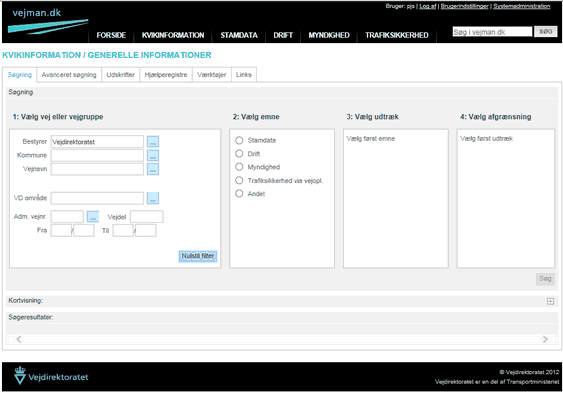This screenshot has width=563, height=394.
Task: Click the Vejdirektoratet crown logo in footer
Action: 20,375
